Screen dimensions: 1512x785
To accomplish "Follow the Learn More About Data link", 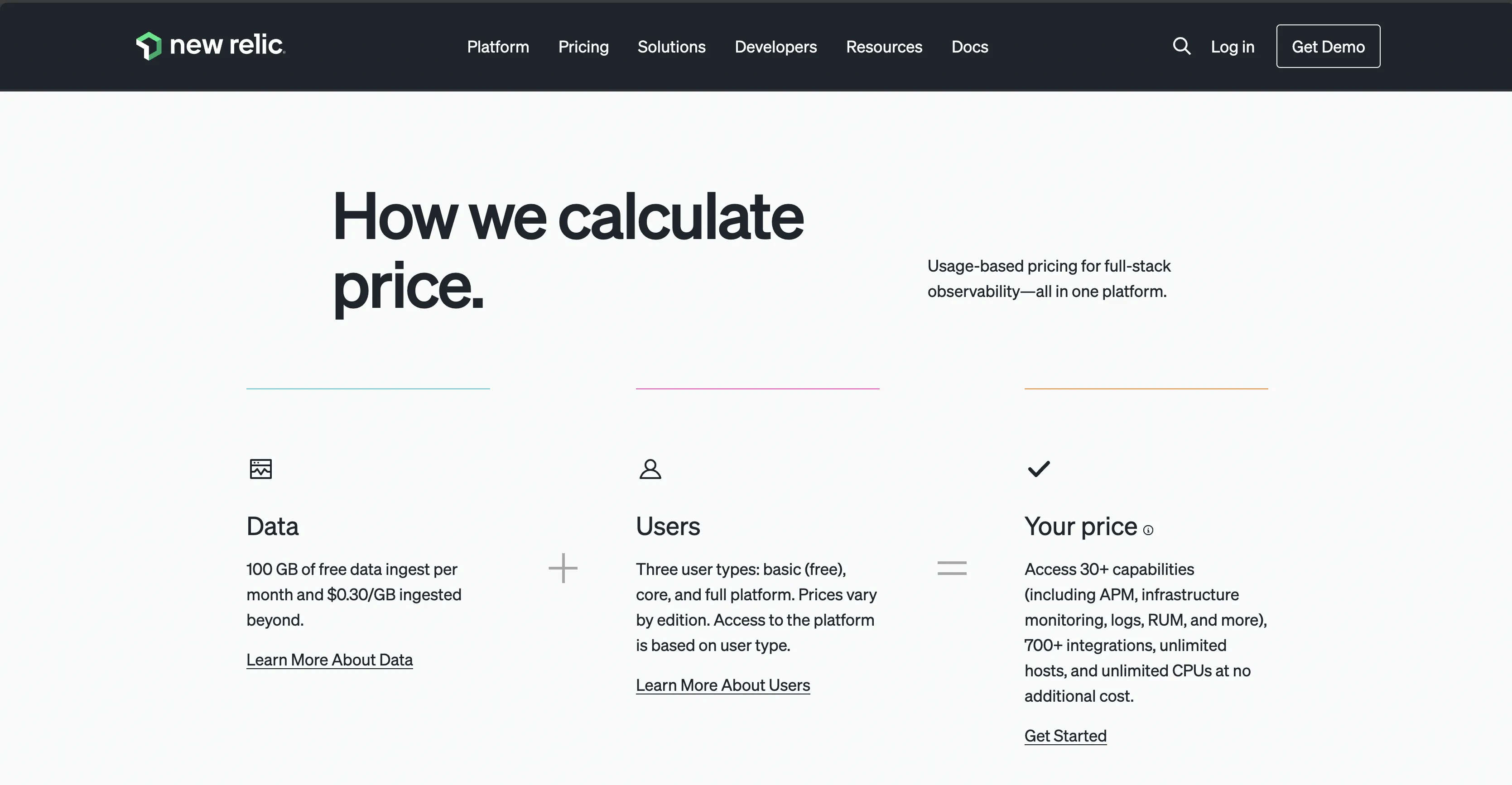I will [x=329, y=660].
